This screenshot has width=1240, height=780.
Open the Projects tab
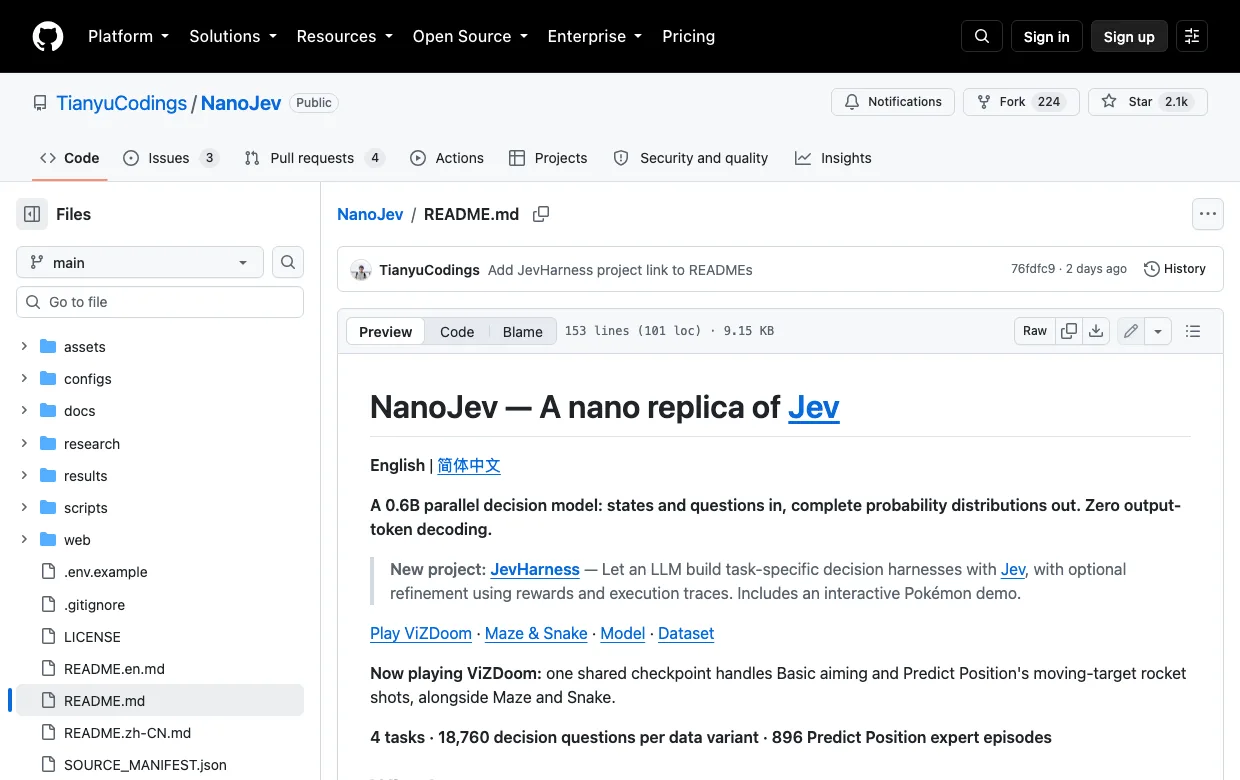(x=548, y=158)
